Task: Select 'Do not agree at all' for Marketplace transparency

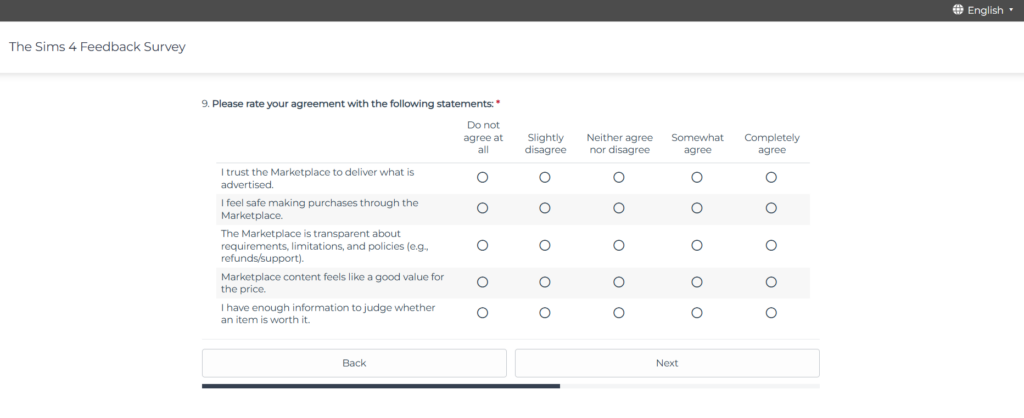Action: 483,246
